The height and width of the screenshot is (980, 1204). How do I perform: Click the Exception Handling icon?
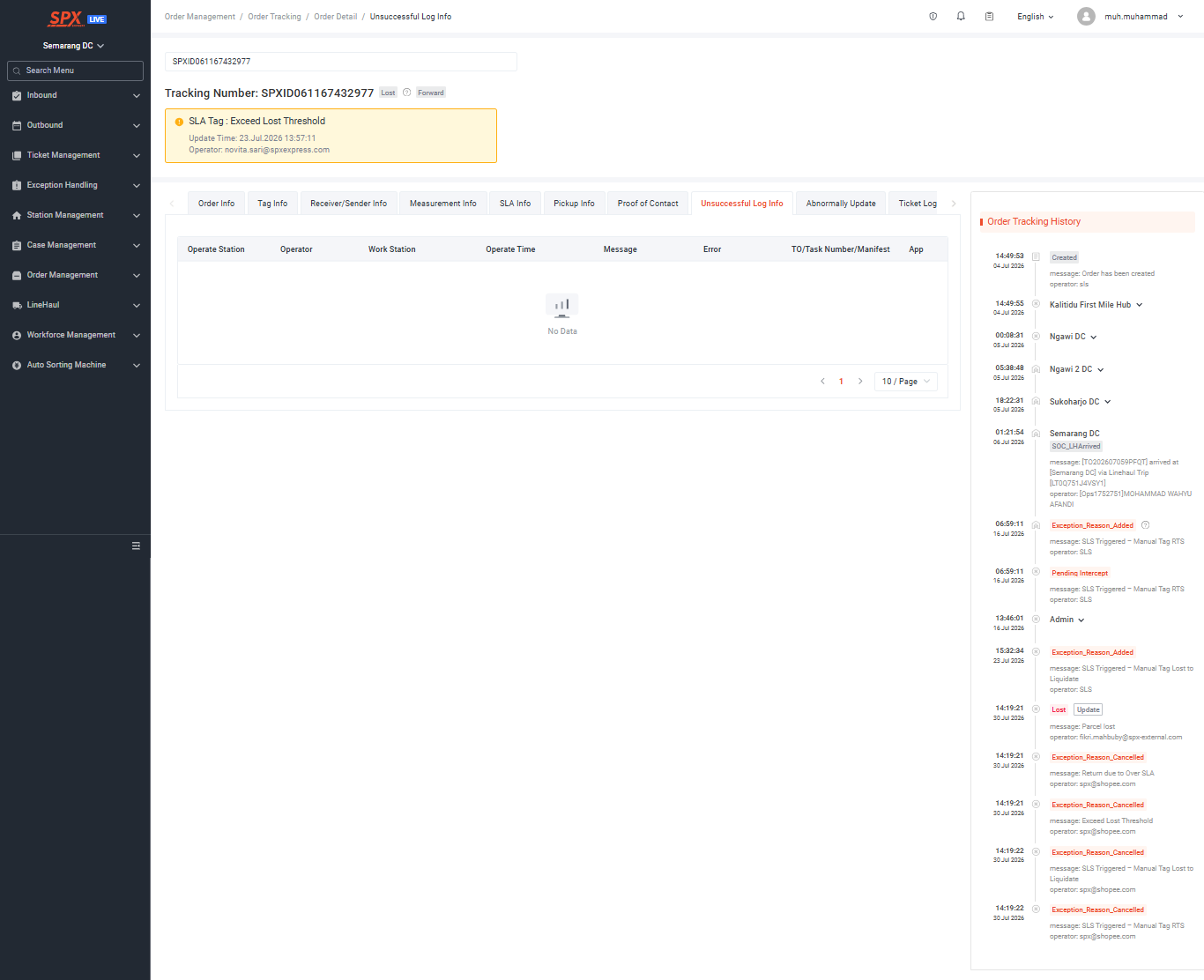click(17, 185)
